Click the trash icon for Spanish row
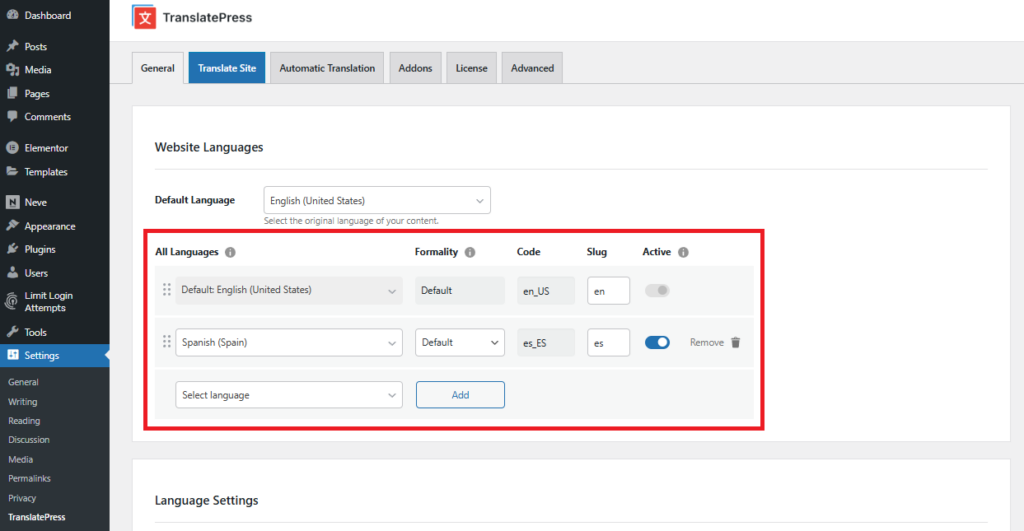This screenshot has height=531, width=1024. [735, 342]
